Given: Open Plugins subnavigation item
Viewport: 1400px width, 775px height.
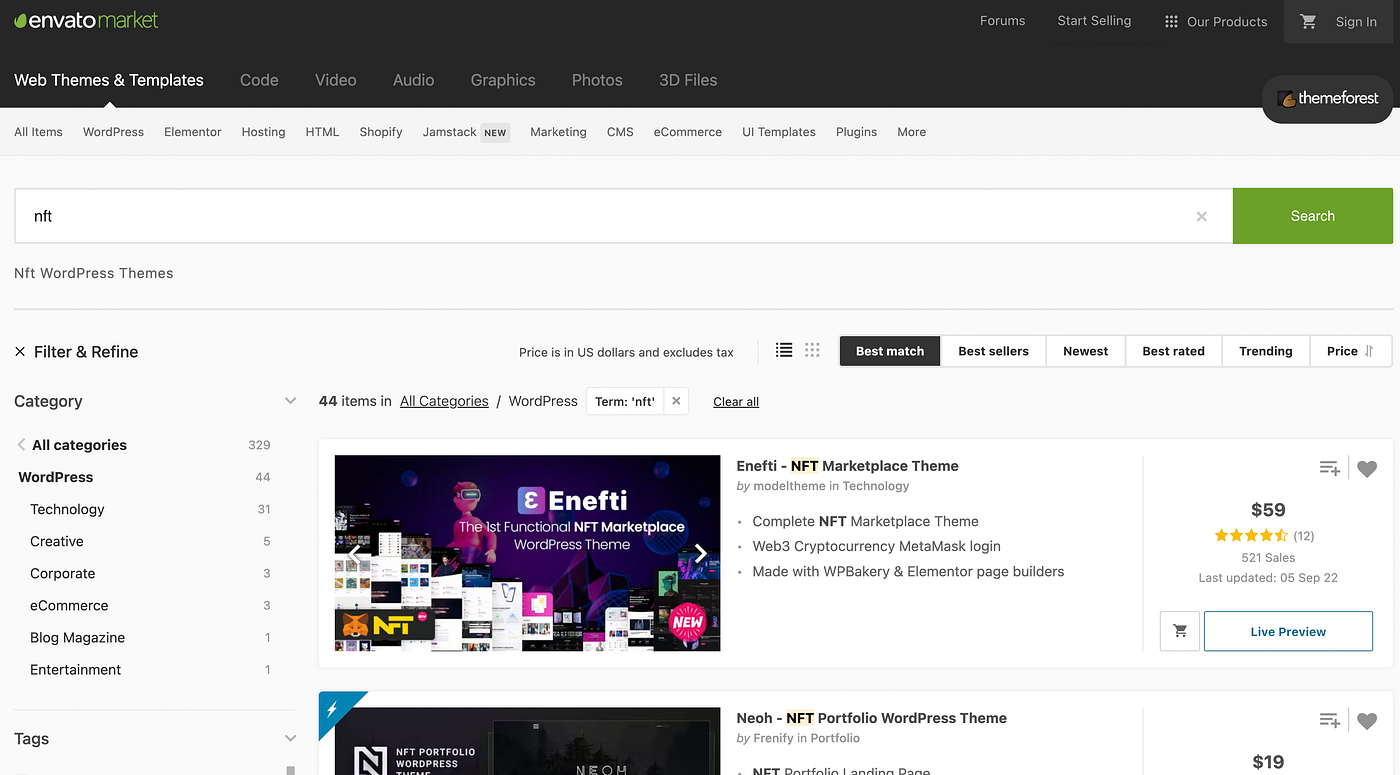Looking at the screenshot, I should click(856, 132).
